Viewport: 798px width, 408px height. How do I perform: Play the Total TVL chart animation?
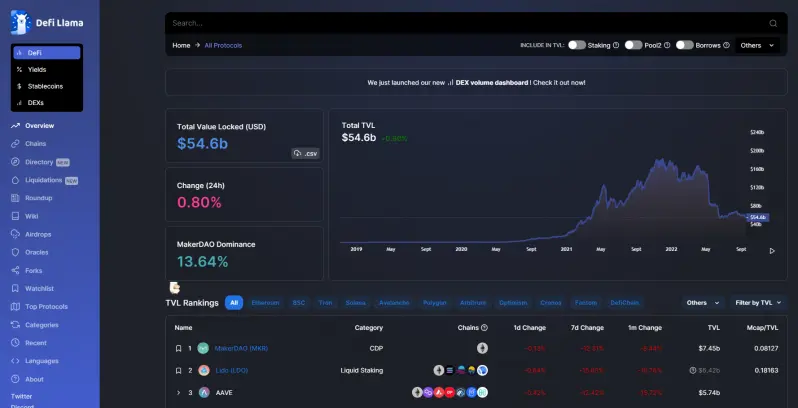772,251
